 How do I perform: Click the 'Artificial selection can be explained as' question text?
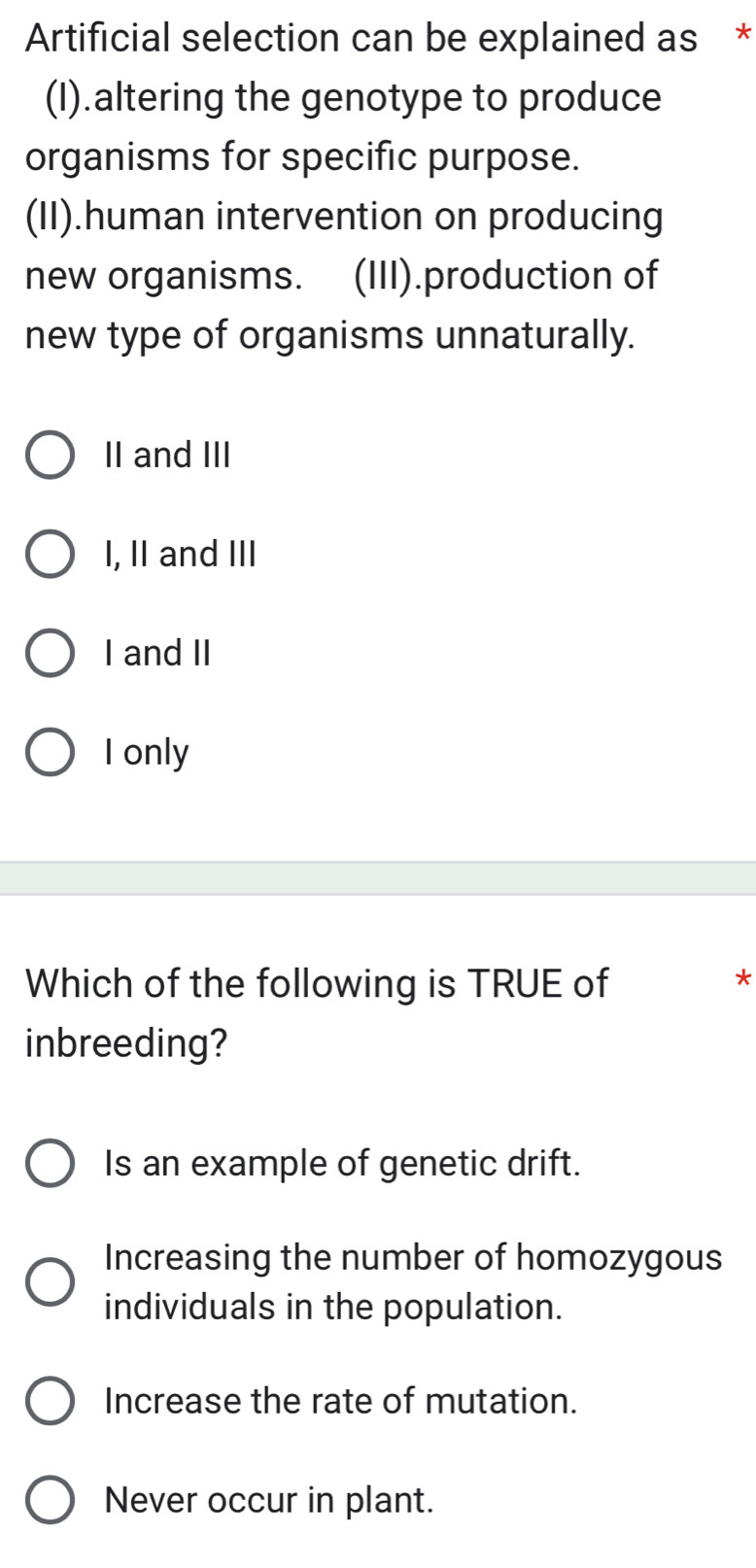tap(361, 39)
